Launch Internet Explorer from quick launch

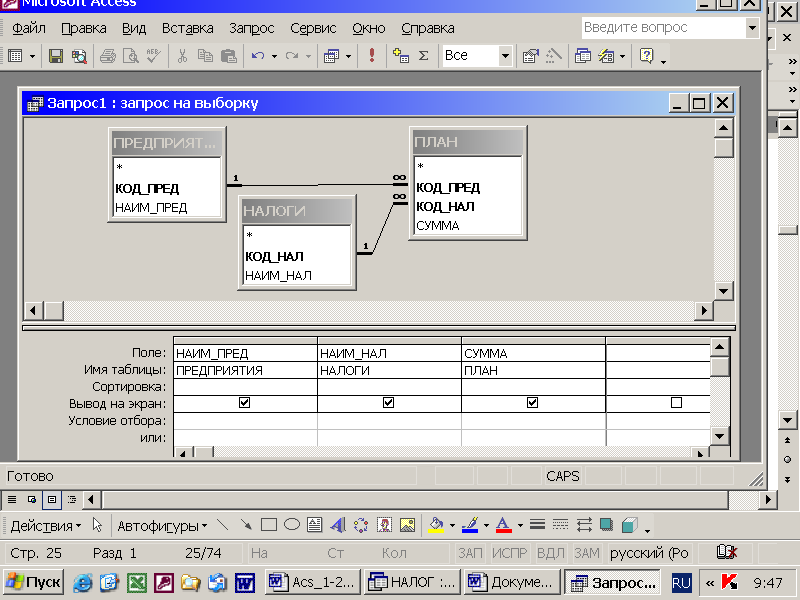point(83,582)
